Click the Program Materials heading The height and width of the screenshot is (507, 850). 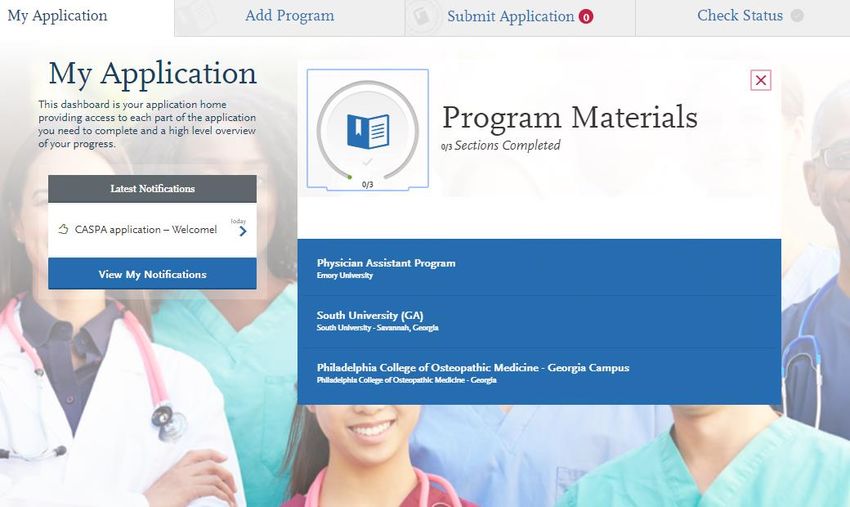point(570,117)
